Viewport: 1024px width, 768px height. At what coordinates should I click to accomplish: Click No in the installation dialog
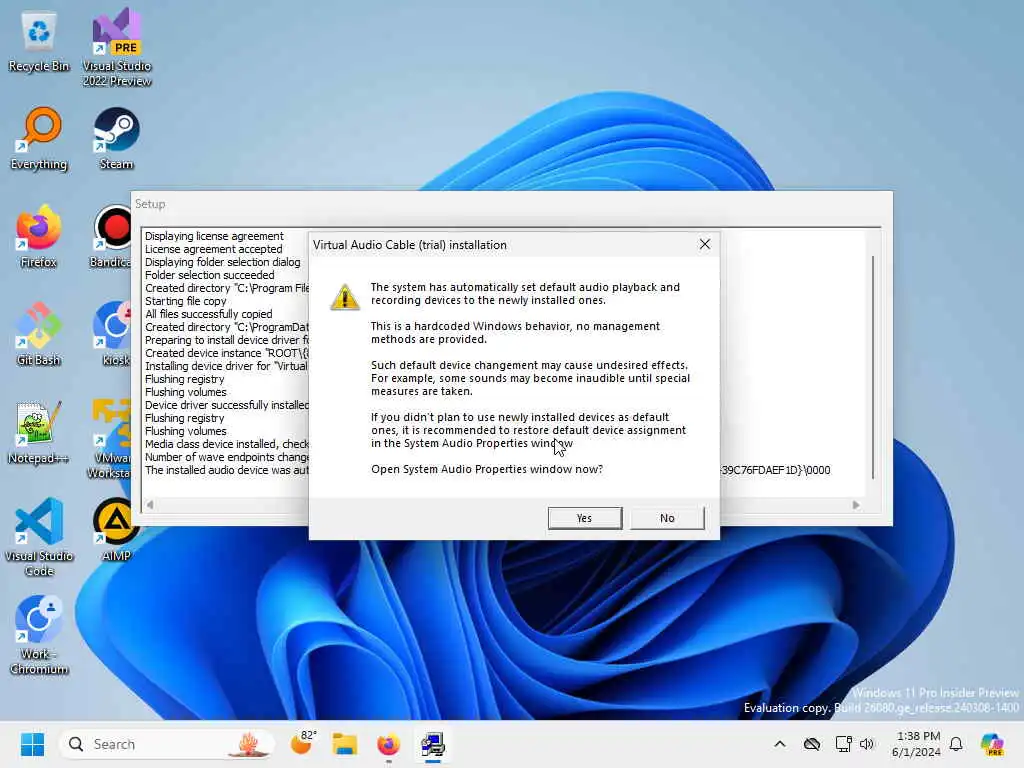(667, 518)
